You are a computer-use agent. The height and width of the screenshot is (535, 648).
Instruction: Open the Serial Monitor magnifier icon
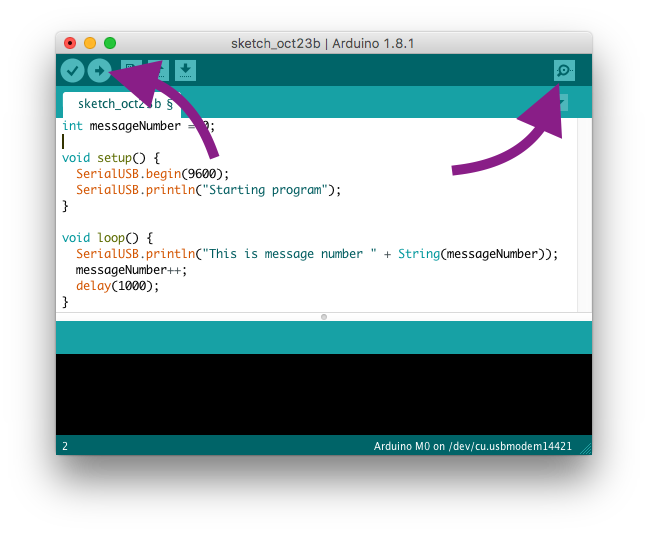pos(564,71)
